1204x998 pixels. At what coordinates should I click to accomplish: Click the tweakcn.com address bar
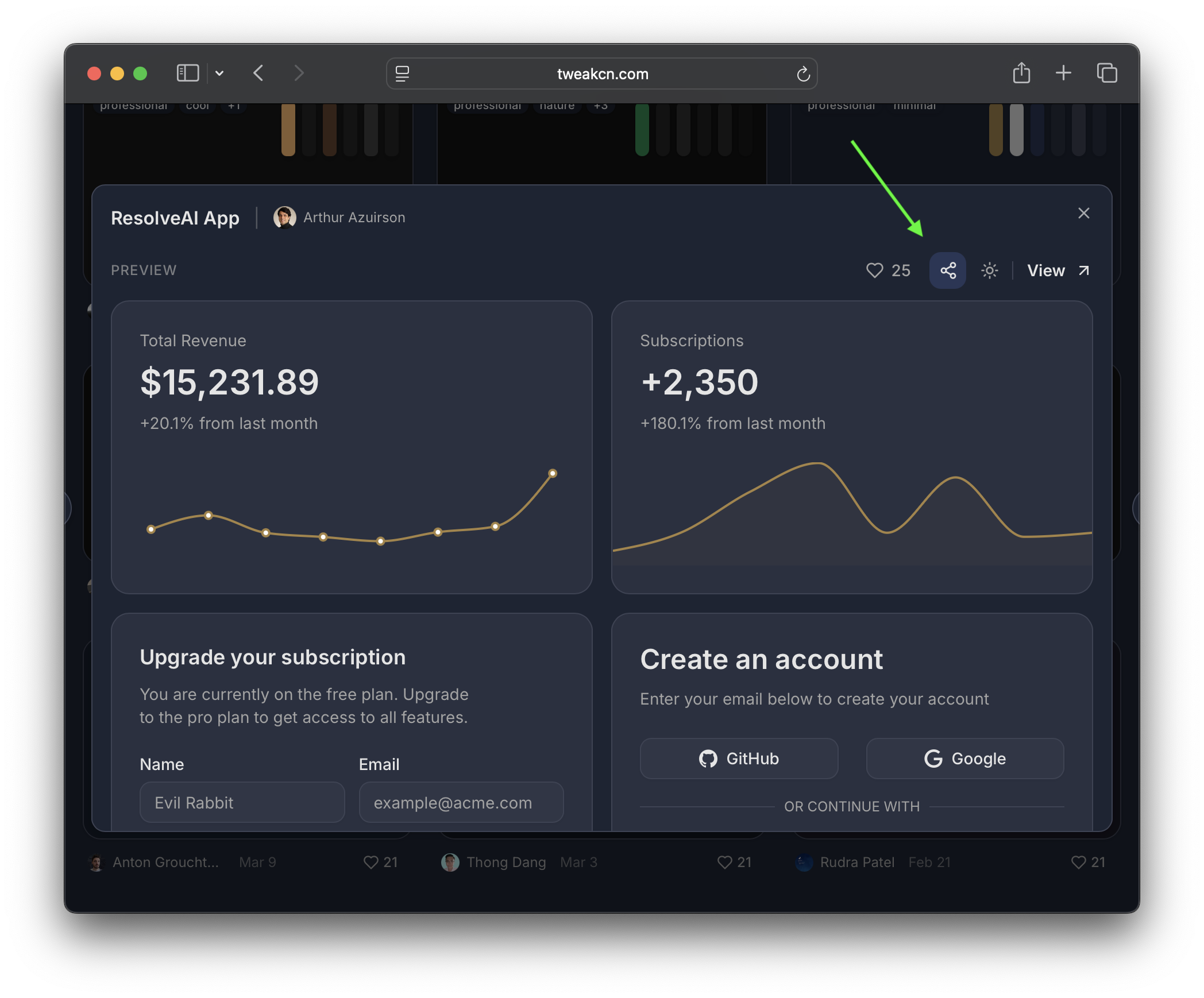pos(602,74)
